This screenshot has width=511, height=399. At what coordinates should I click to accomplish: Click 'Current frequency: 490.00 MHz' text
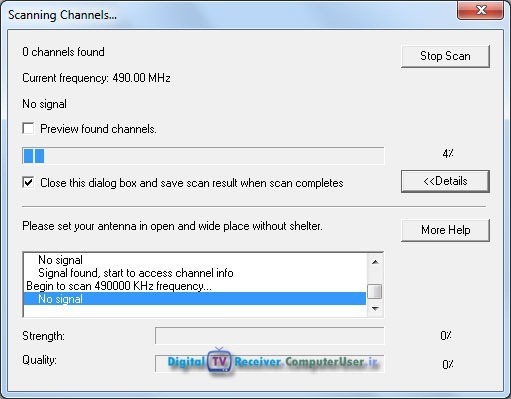[x=96, y=78]
